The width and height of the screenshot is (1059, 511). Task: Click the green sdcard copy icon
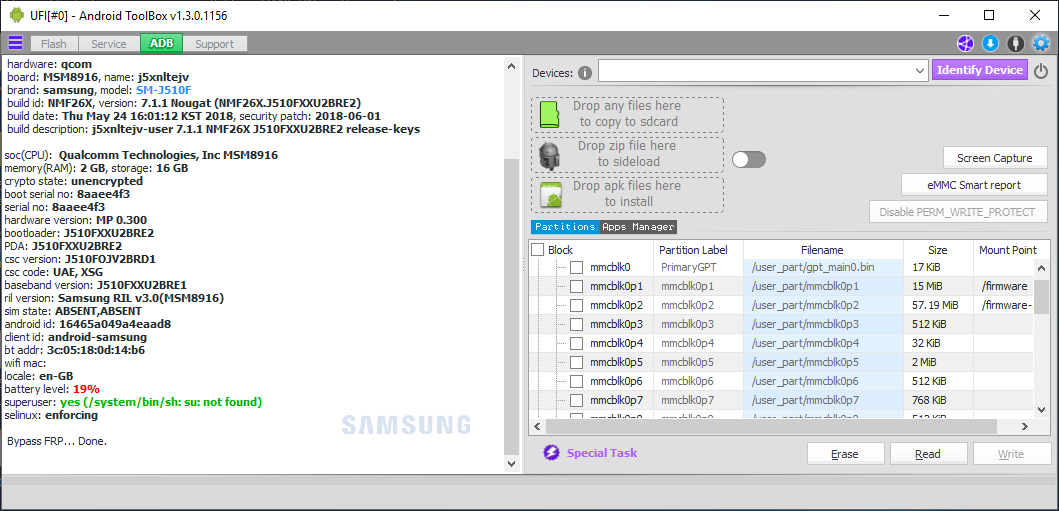[550, 115]
